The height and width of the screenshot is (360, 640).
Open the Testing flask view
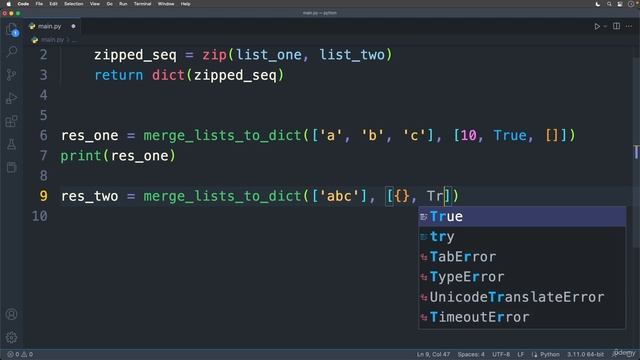12,144
